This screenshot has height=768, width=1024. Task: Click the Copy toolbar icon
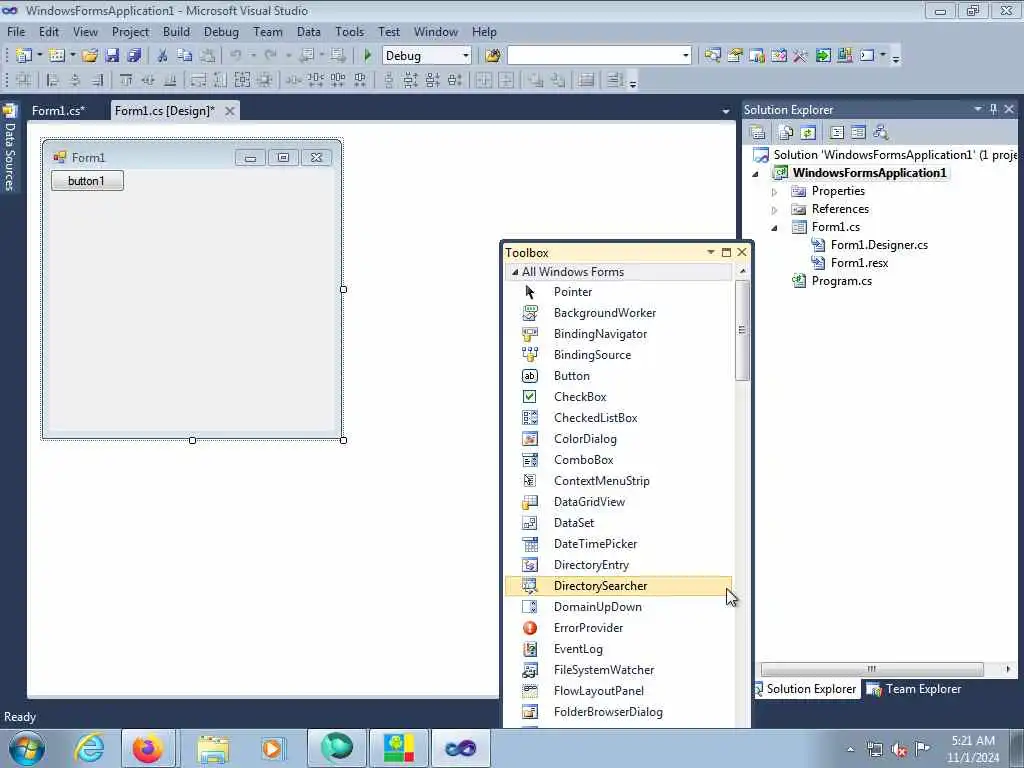click(x=185, y=56)
